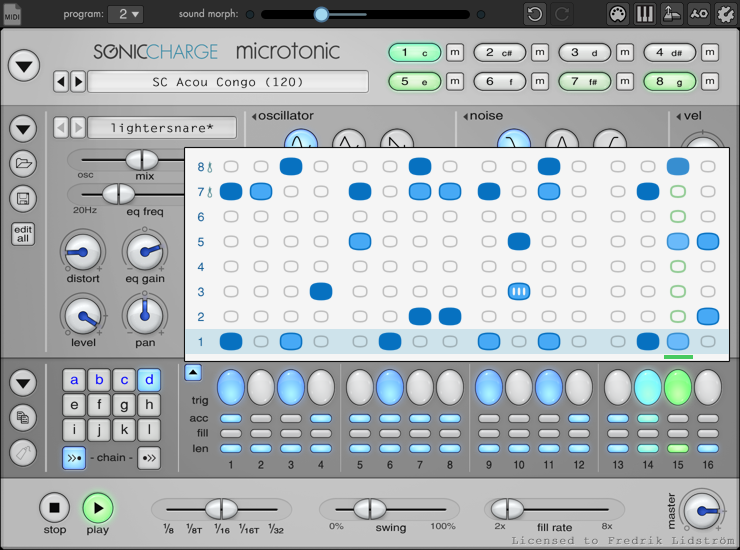Open the main program menu arrow

coord(23,66)
